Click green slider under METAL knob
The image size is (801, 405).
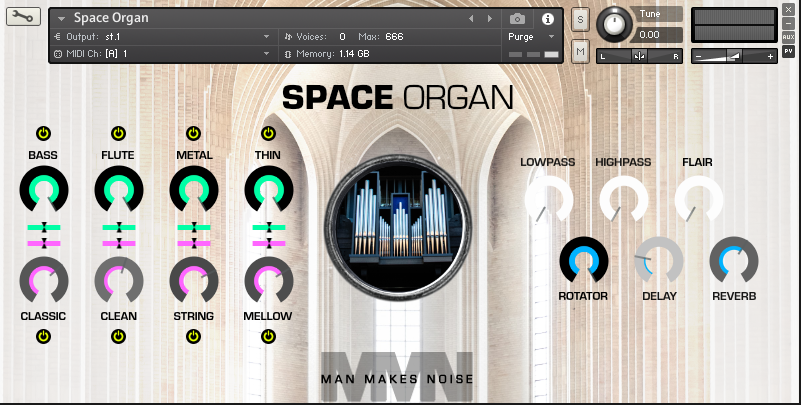coord(194,227)
